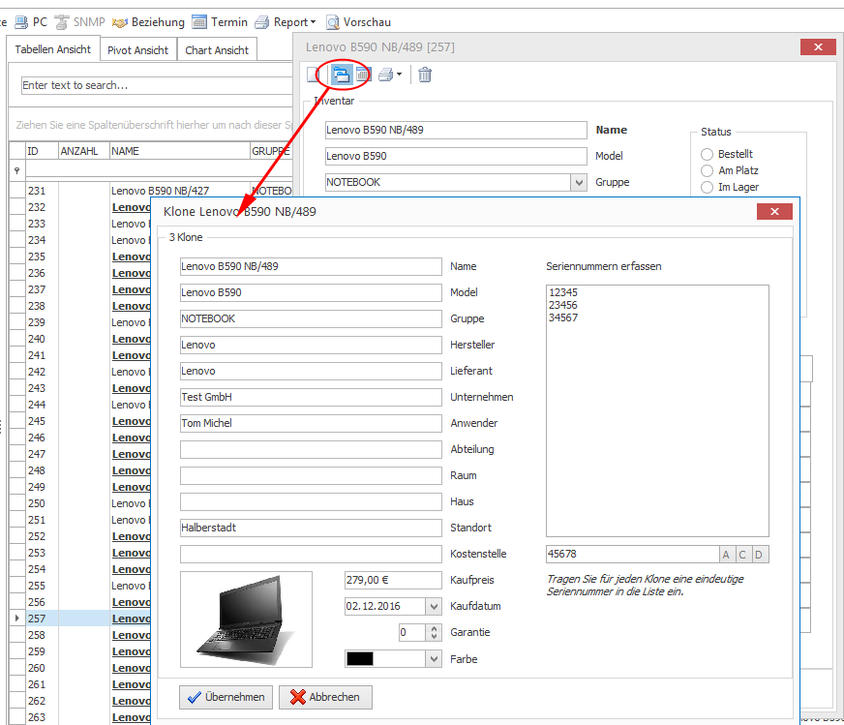Expand the Farbe color dropdown arrow
The image size is (844, 725).
[434, 659]
